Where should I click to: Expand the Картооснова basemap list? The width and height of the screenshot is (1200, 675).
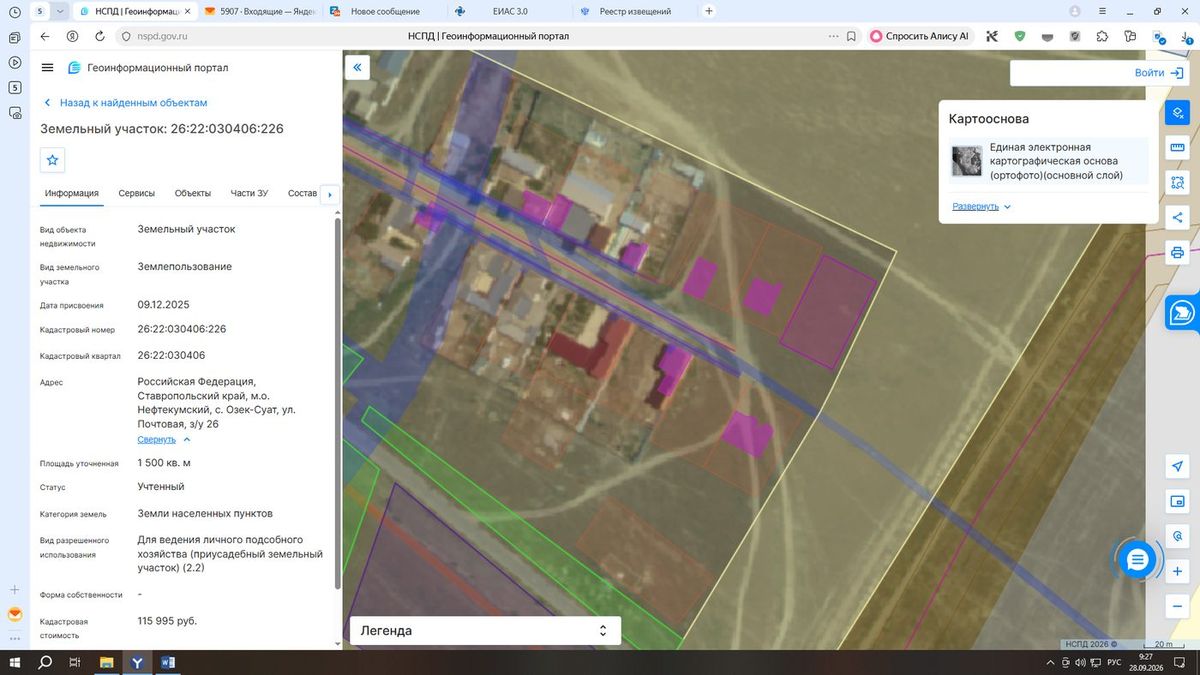981,207
